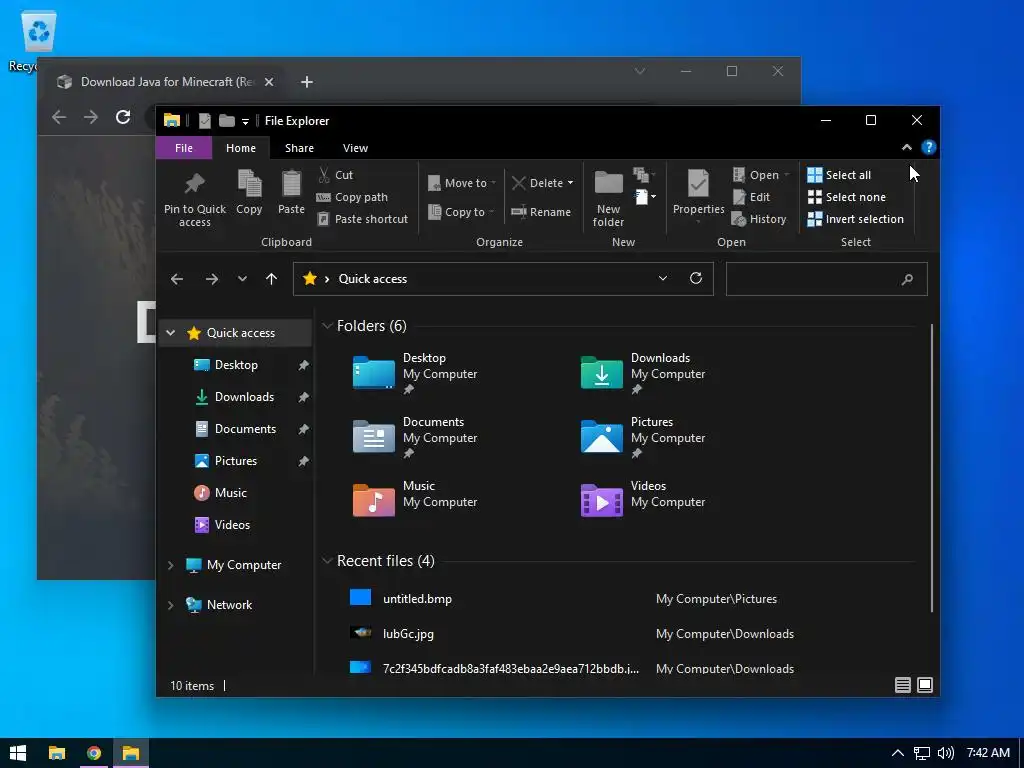Open the New item dropdown

[644, 196]
